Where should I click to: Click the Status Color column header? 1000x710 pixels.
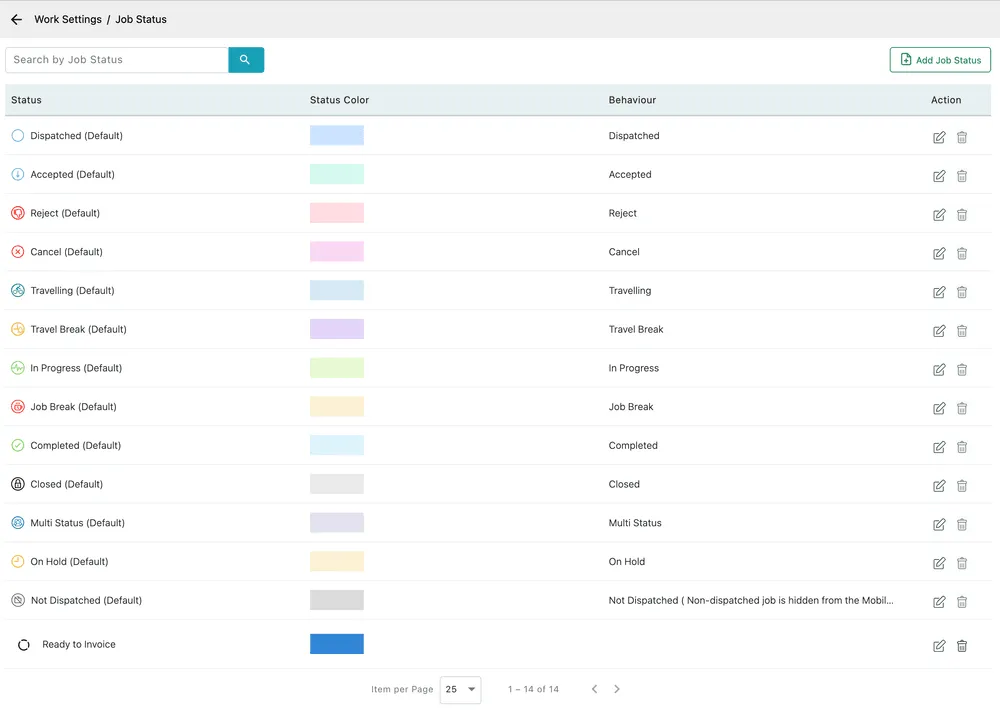pyautogui.click(x=339, y=100)
